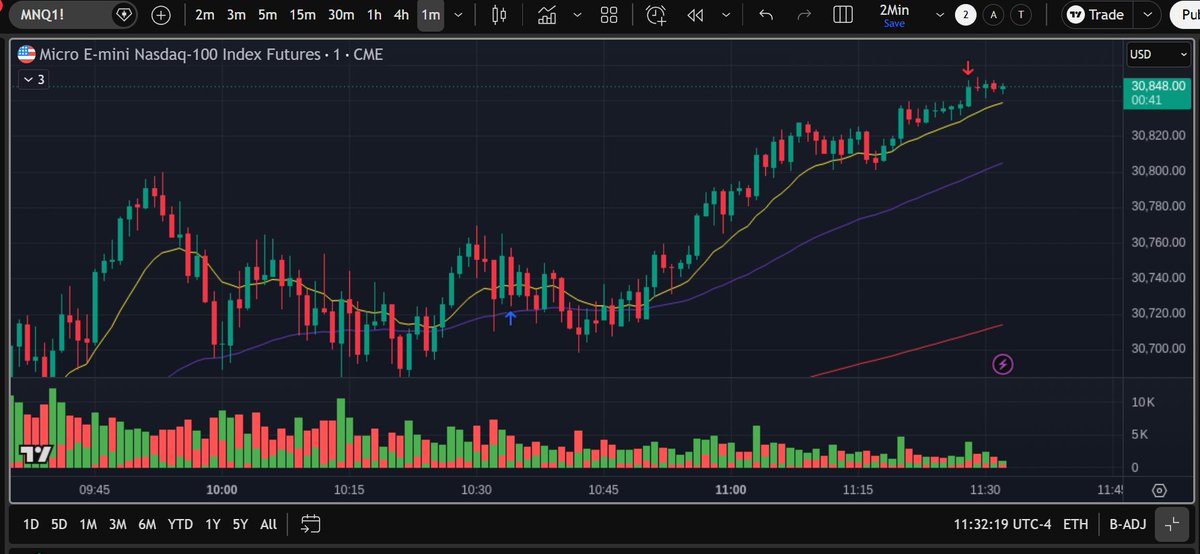Click the compare or add symbol plus icon
Screen dimensions: 1200x554
(x=161, y=15)
